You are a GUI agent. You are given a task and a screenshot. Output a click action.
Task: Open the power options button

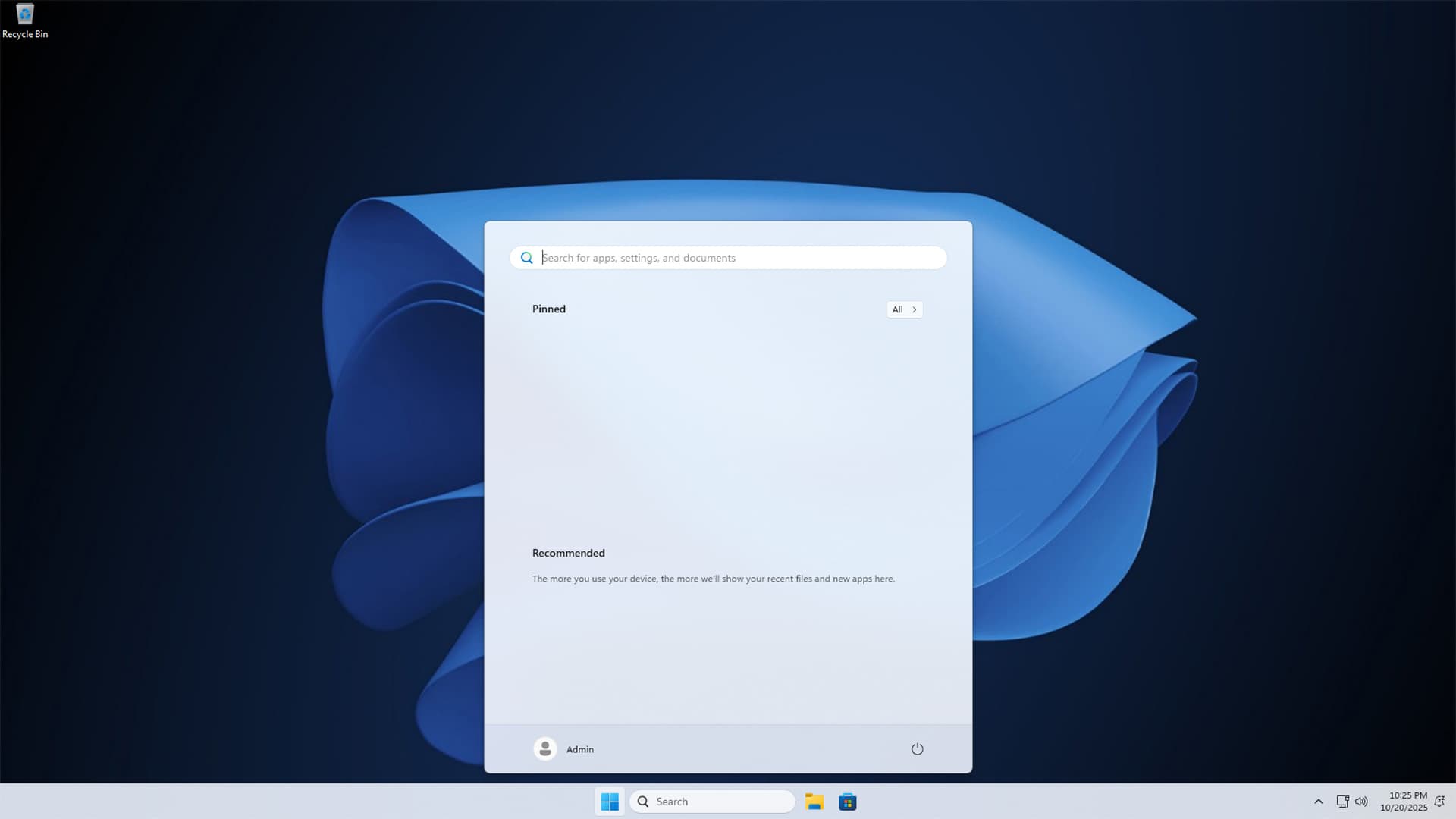click(x=917, y=749)
